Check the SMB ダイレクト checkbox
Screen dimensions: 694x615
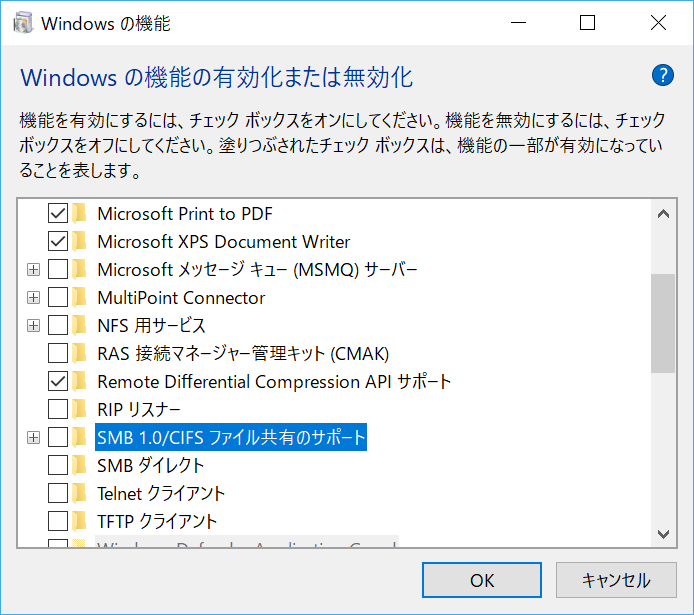coord(58,465)
